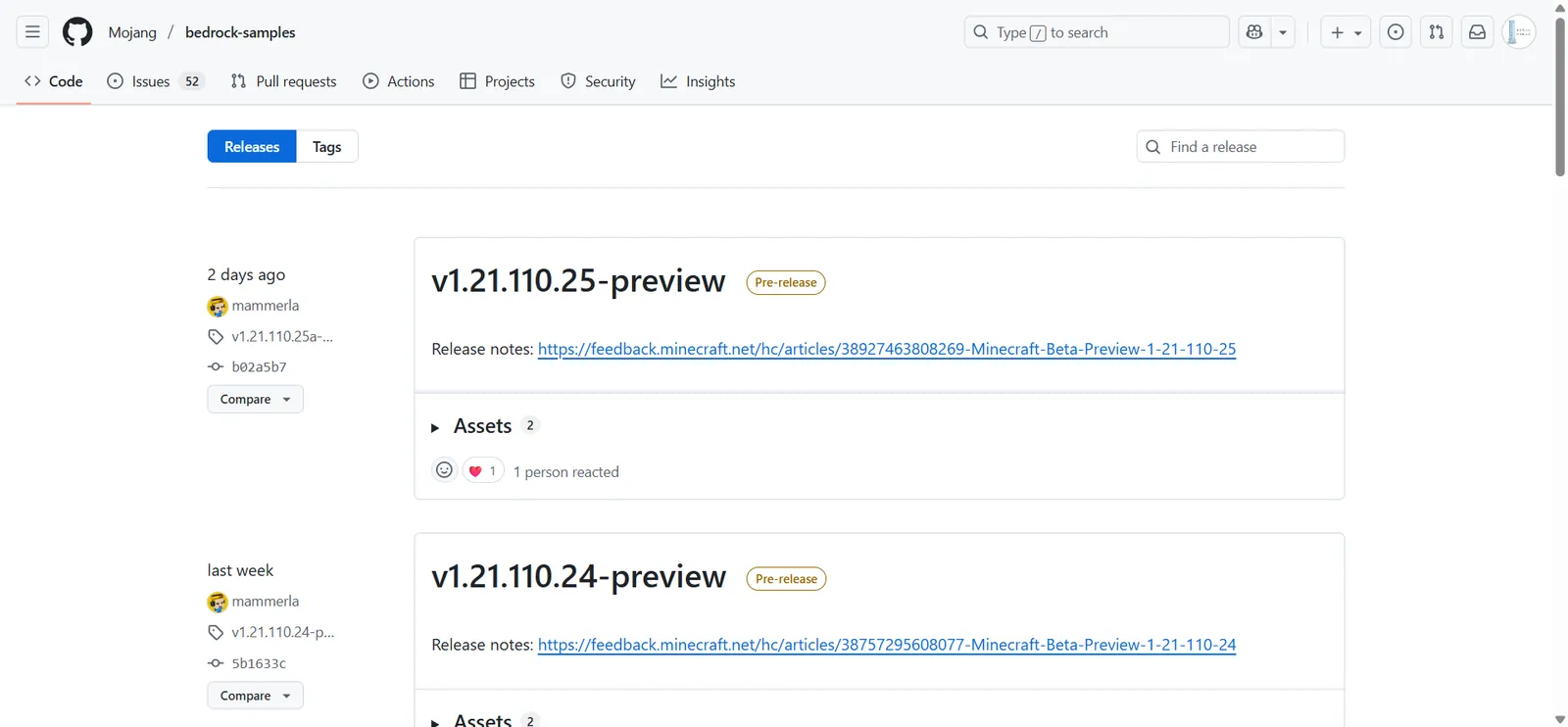Image resolution: width=1568 pixels, height=727 pixels.
Task: Open the create new plus dropdown
Action: pyautogui.click(x=1346, y=32)
